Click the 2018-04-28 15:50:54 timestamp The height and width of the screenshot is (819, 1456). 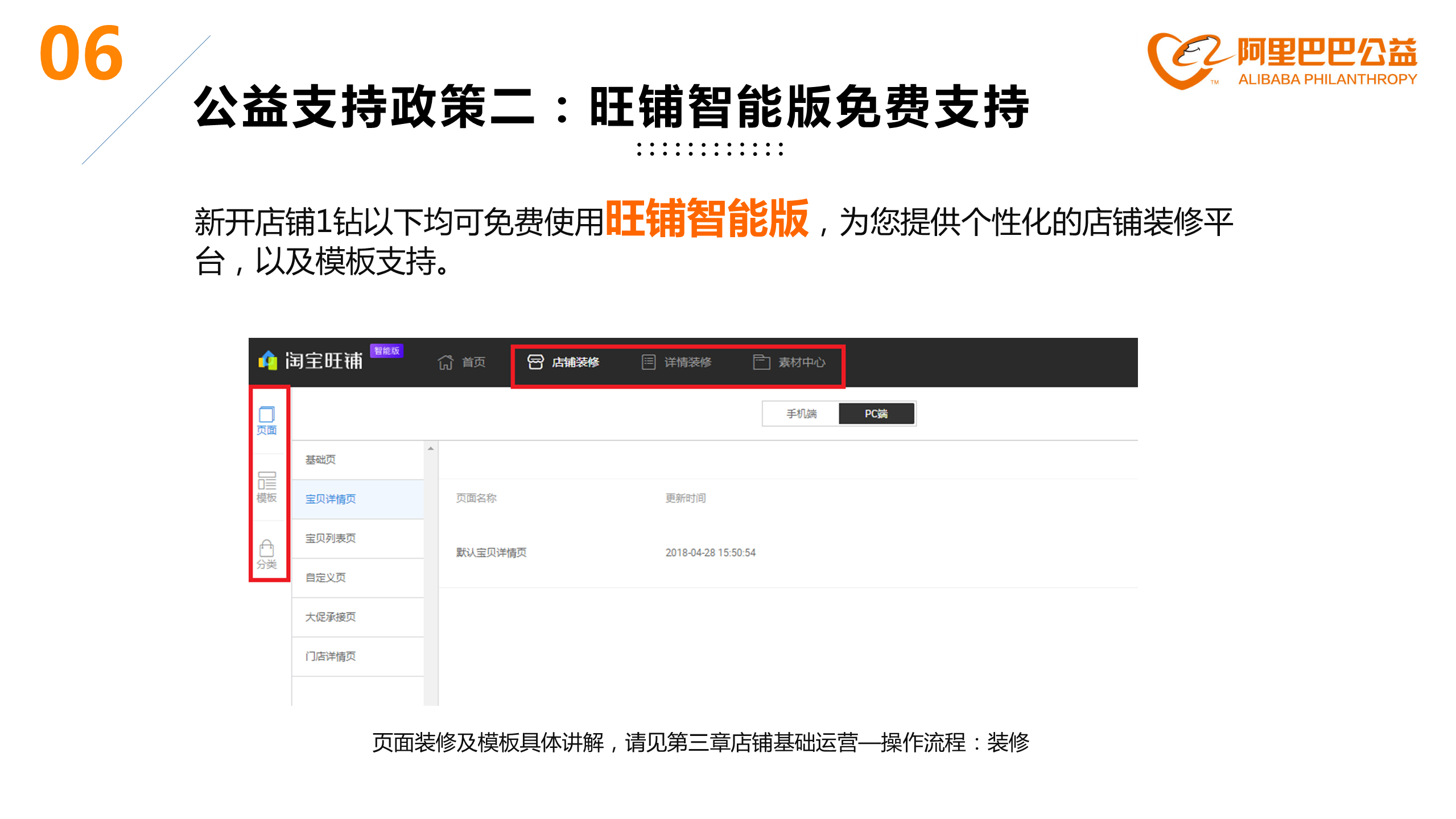[x=710, y=552]
